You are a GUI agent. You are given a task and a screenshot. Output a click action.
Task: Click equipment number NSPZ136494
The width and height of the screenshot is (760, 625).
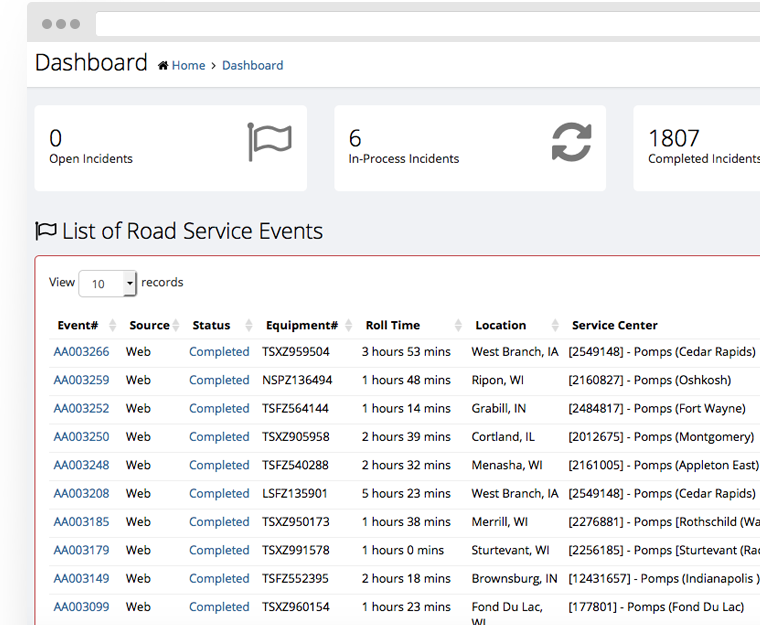pyautogui.click(x=297, y=380)
